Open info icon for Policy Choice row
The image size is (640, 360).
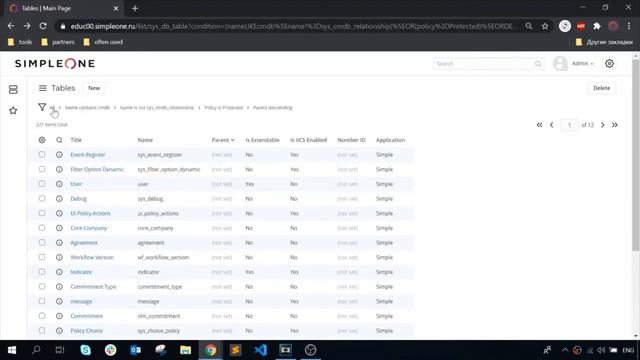(x=59, y=331)
